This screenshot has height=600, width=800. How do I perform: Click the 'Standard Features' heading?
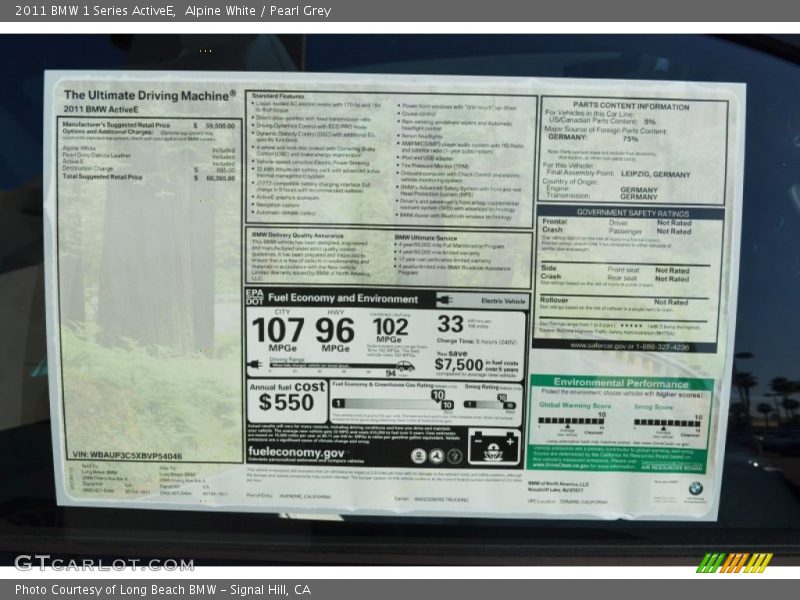click(x=278, y=96)
